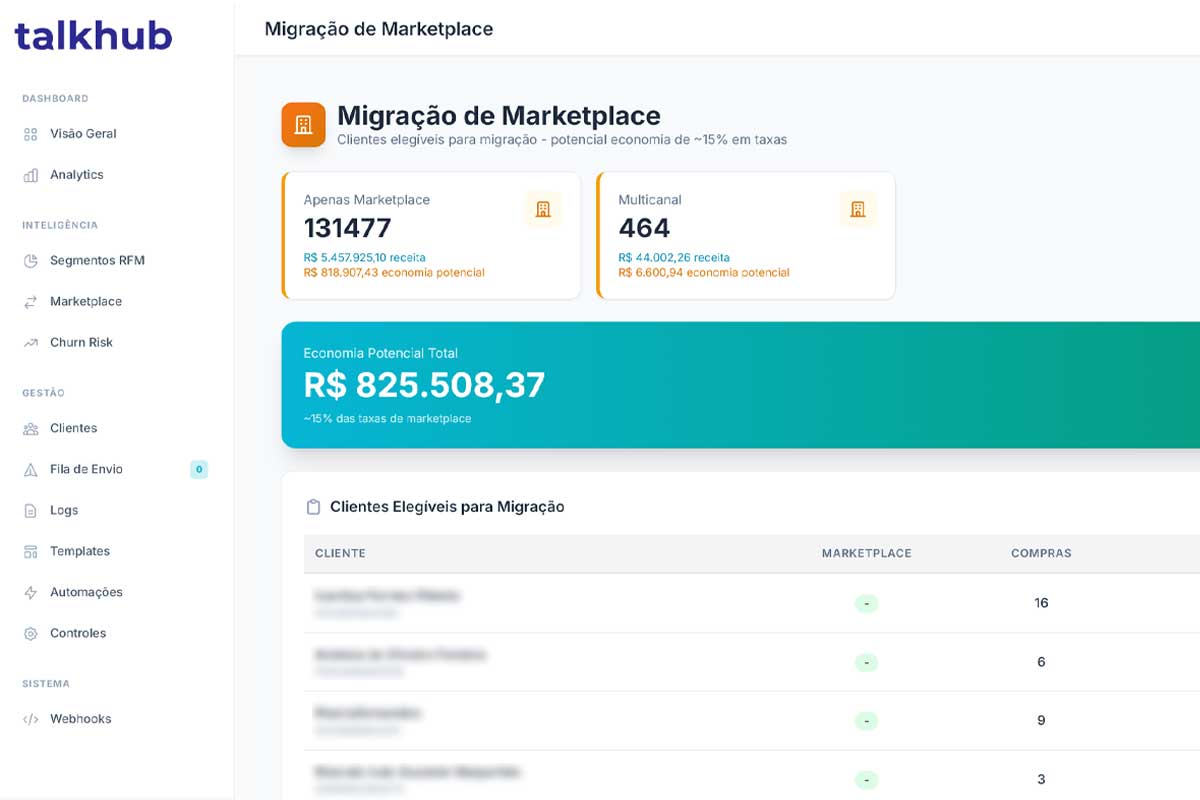
Task: Click the Webhooks code brackets icon
Action: (30, 719)
